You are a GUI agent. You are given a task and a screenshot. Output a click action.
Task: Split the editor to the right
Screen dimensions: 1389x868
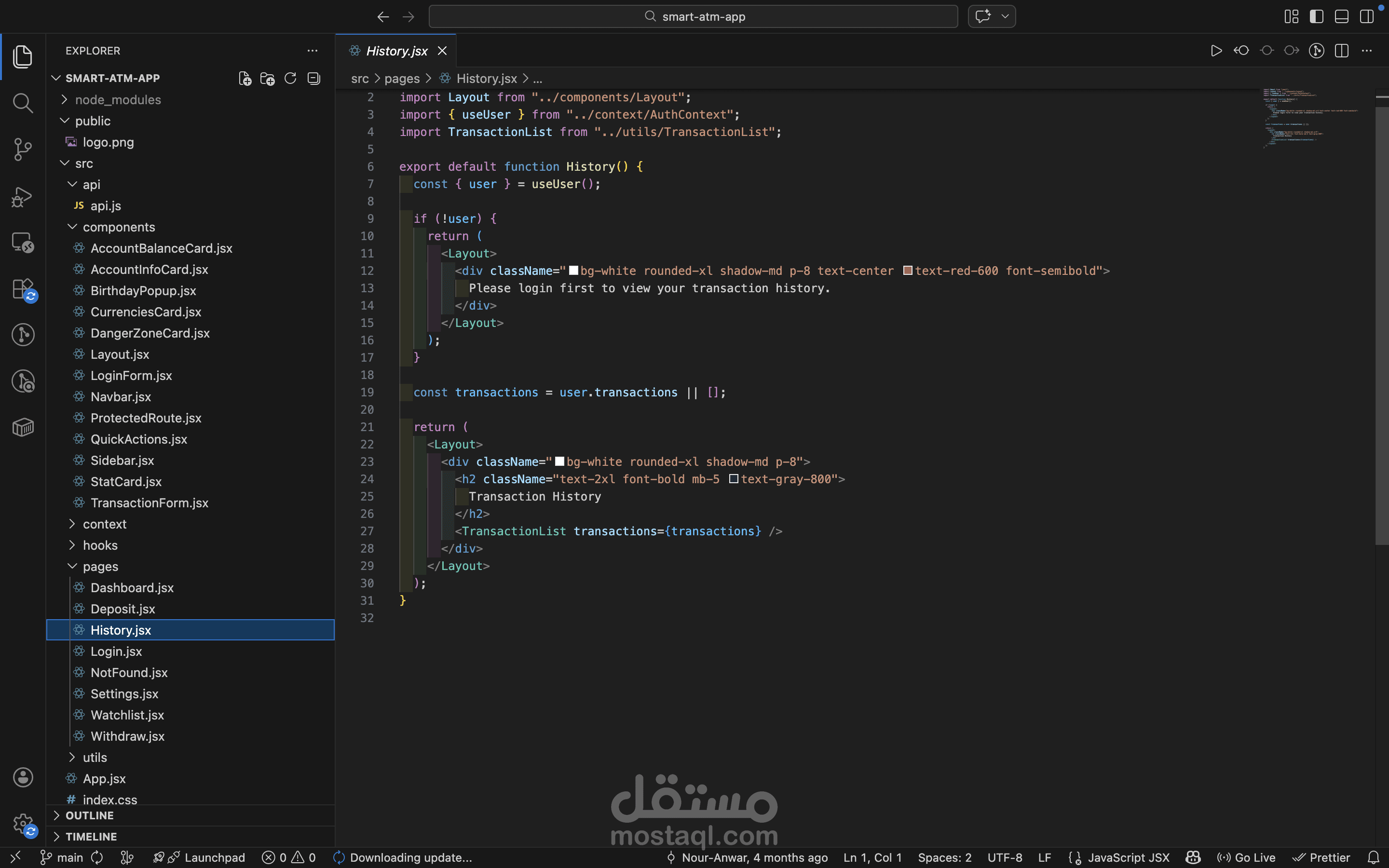pyautogui.click(x=1341, y=51)
